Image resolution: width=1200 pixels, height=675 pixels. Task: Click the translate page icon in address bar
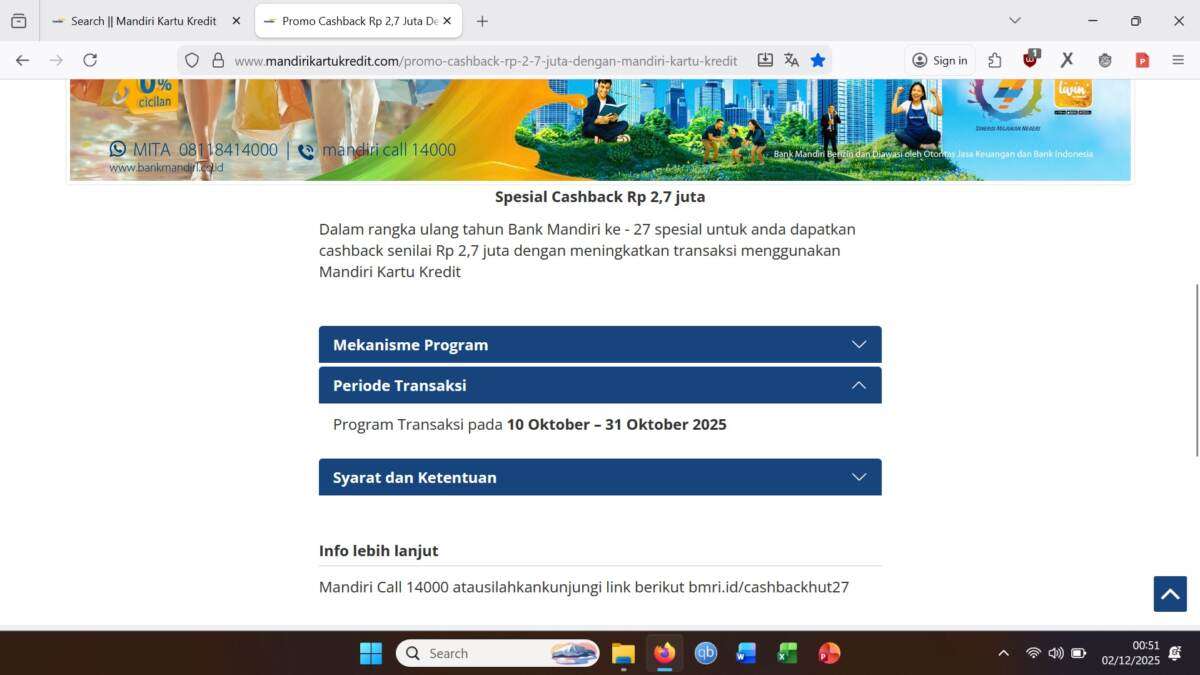click(x=791, y=60)
